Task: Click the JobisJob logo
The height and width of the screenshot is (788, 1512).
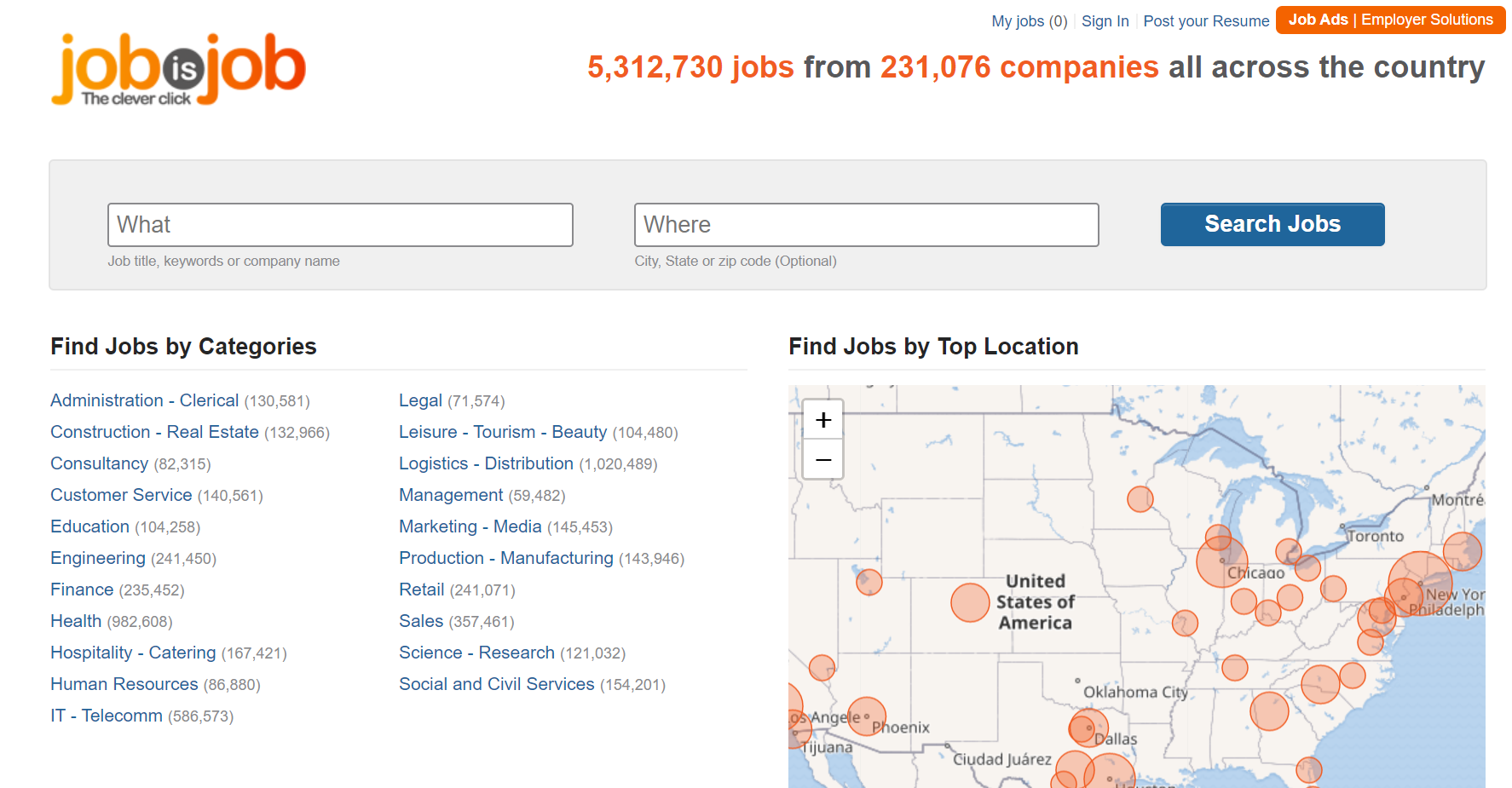Action: (x=177, y=68)
